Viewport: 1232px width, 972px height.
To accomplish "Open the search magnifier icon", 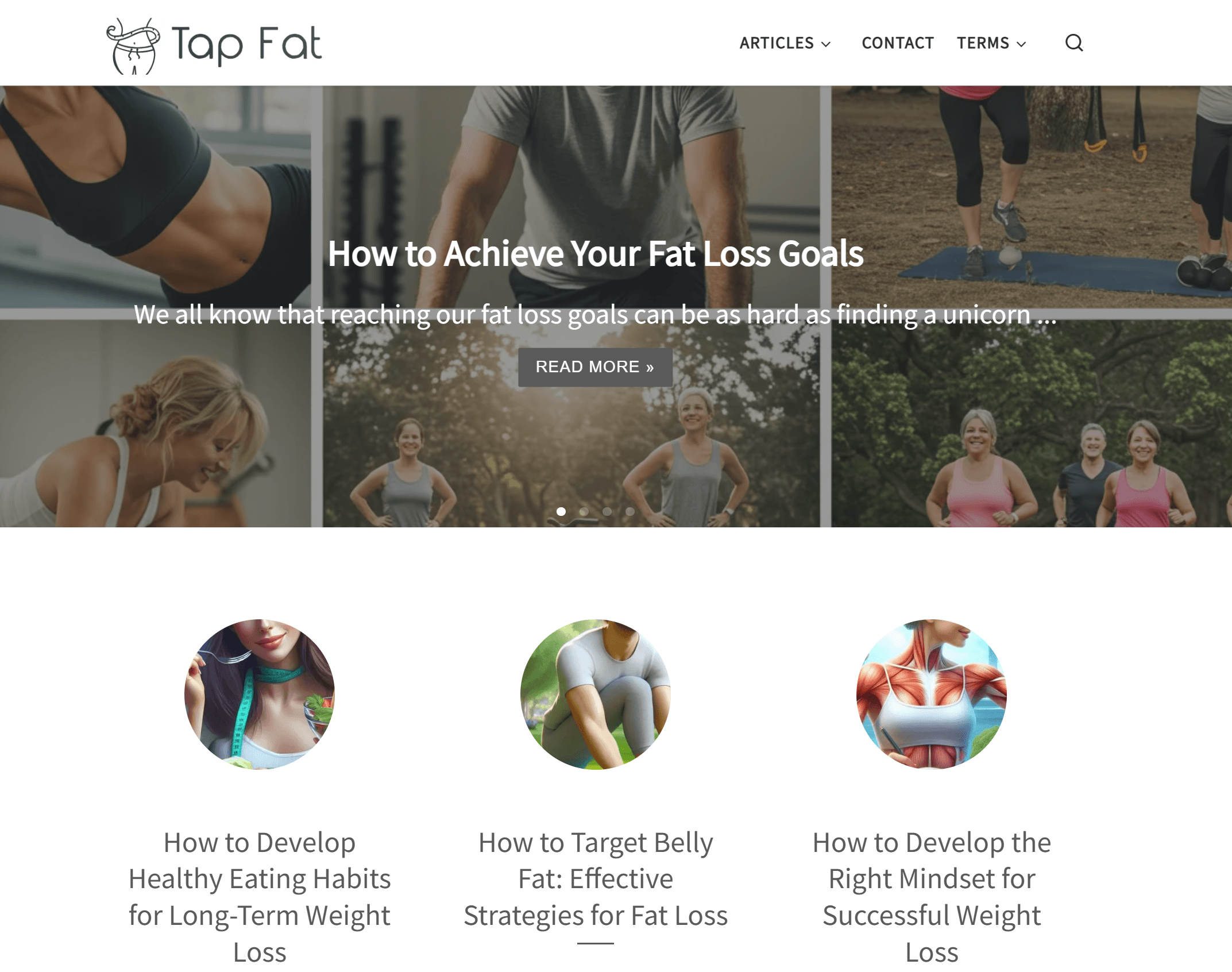I will coord(1073,43).
